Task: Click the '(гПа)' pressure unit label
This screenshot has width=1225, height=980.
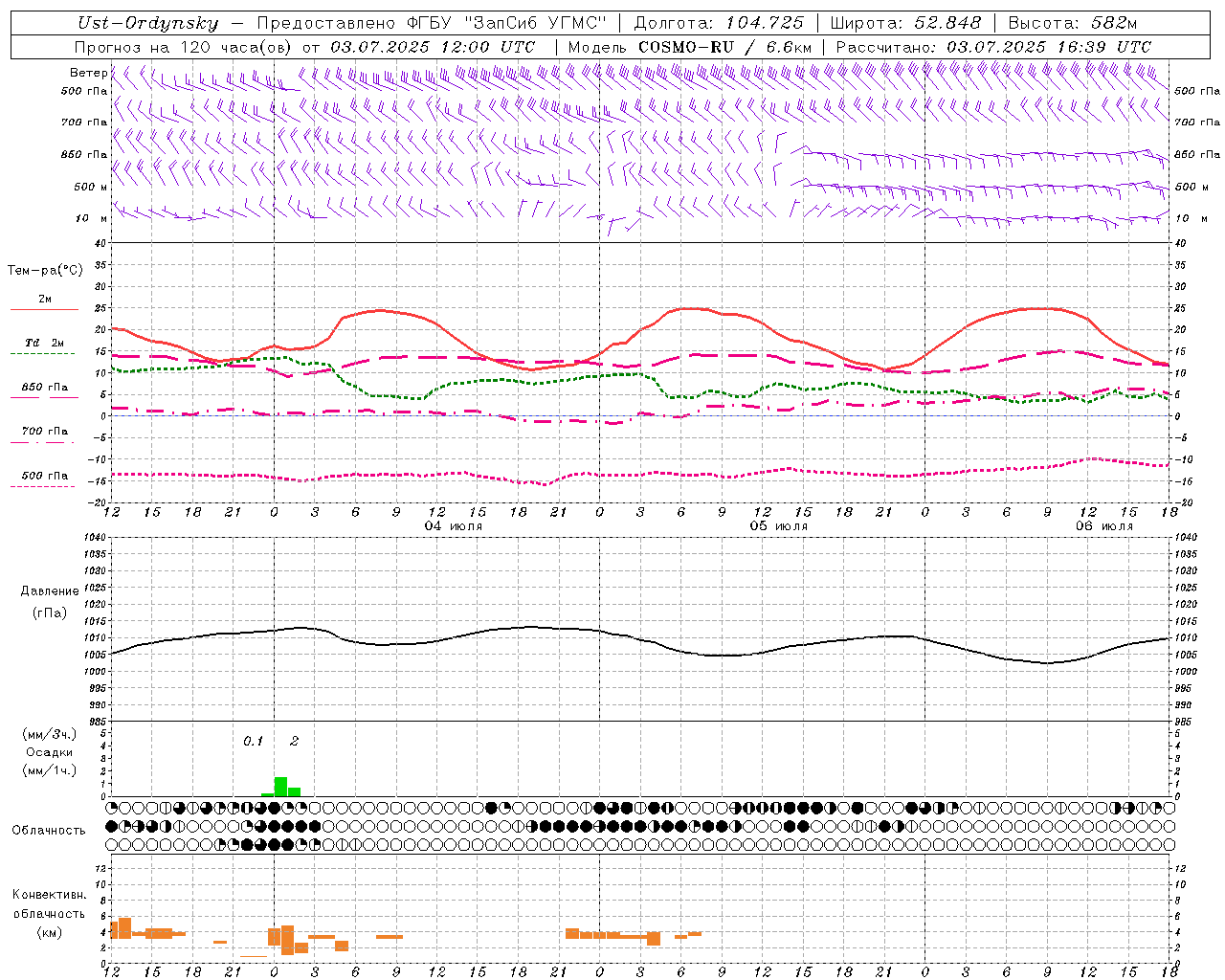Action: pos(49,613)
